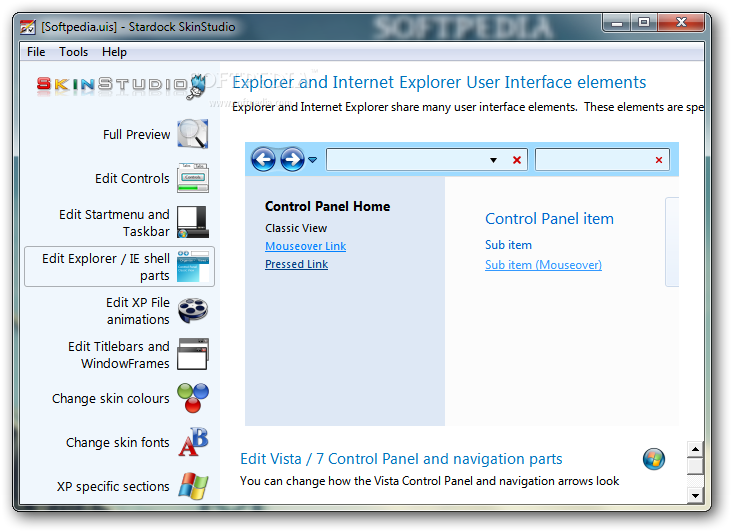Click the SkinStudio logo

click(121, 86)
